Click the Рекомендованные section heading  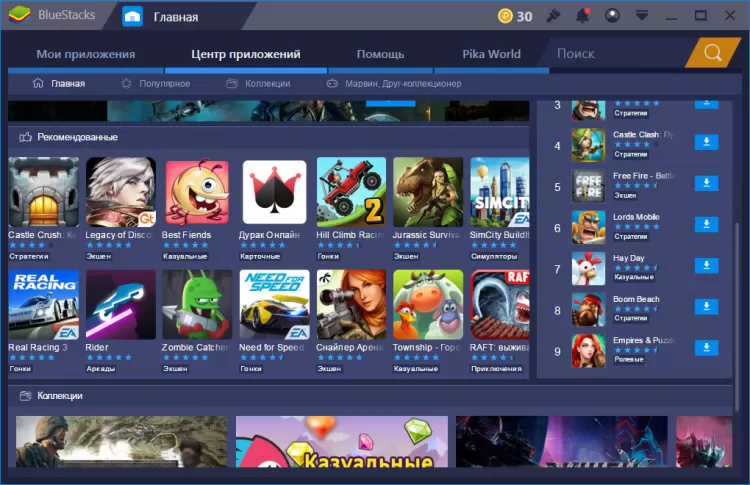click(77, 137)
